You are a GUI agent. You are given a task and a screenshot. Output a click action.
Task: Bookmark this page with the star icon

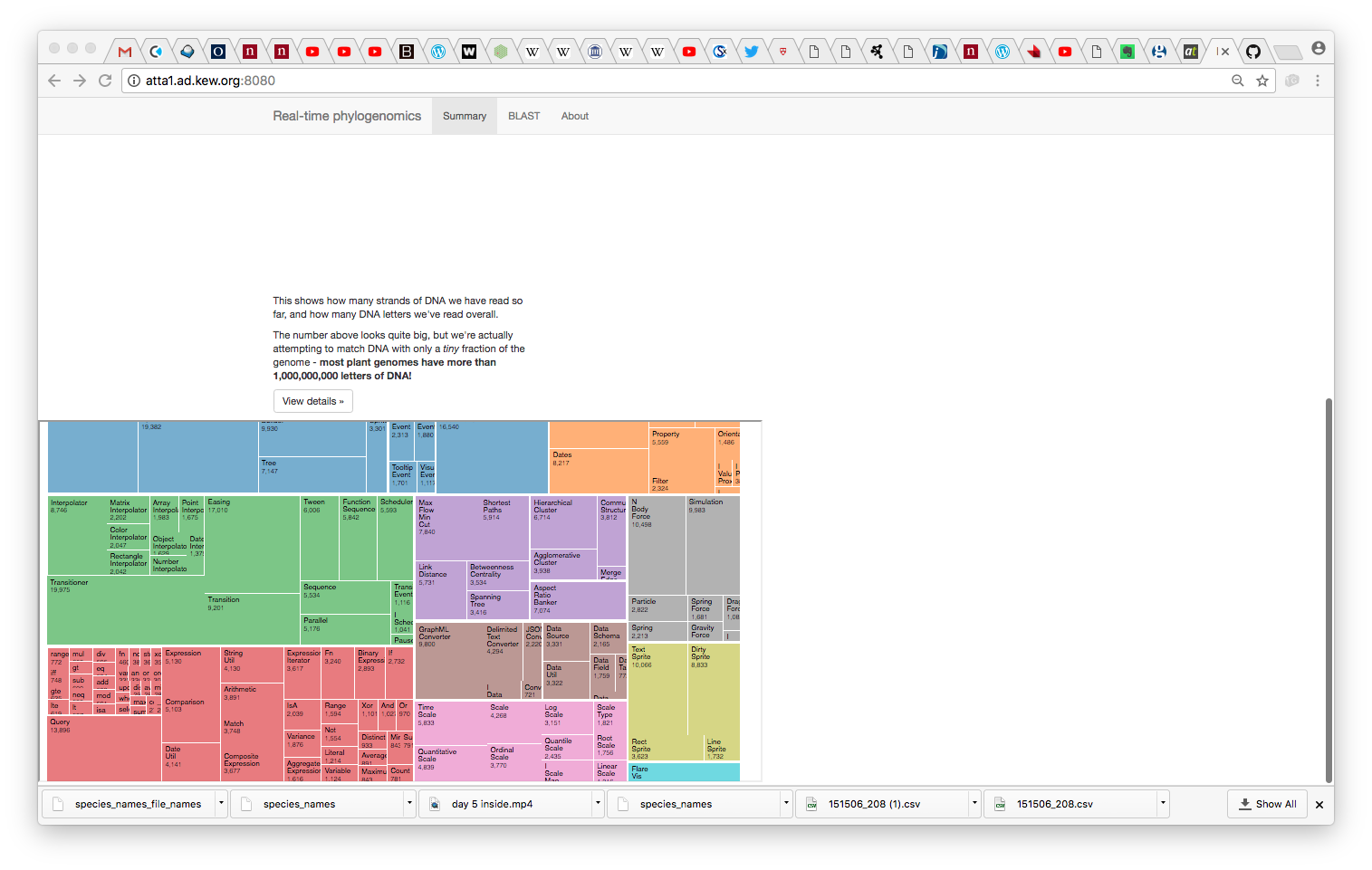point(1262,81)
